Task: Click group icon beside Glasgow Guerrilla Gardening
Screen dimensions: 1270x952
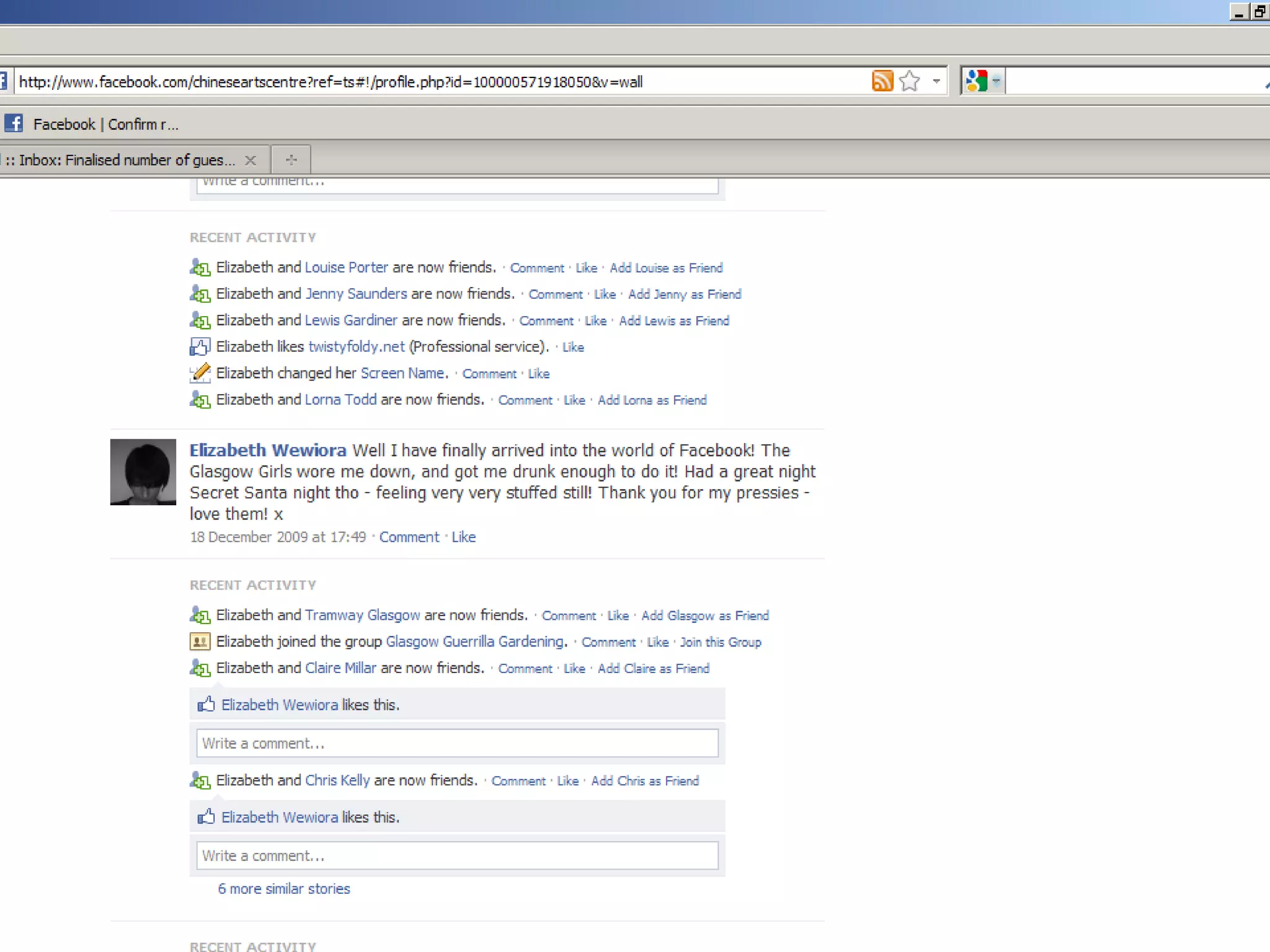Action: [200, 641]
